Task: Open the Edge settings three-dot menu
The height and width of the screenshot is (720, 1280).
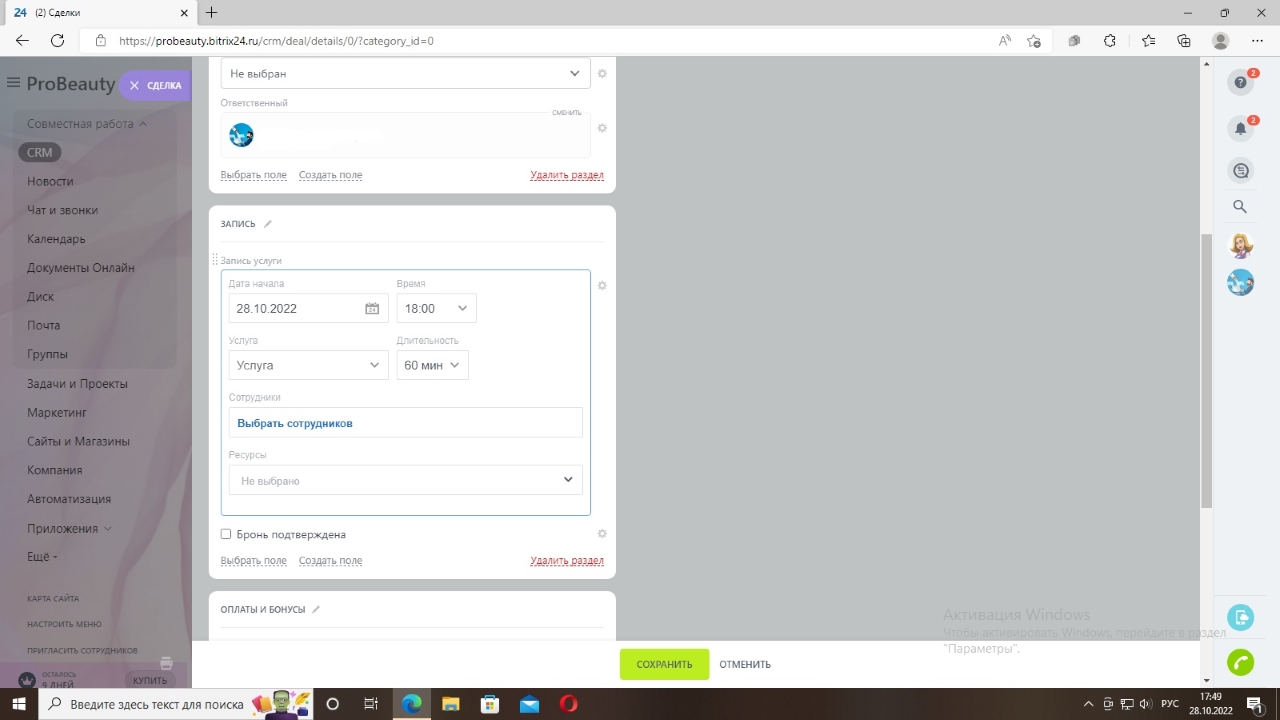Action: click(x=1257, y=41)
